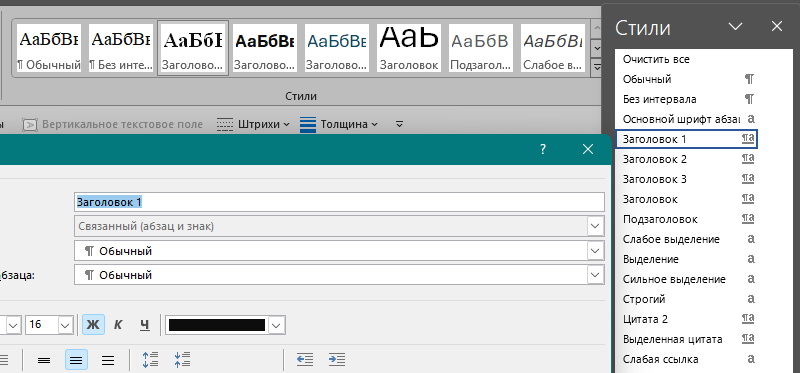Select 'Обычный' in the Styles pane list
This screenshot has width=800, height=373.
click(x=686, y=79)
